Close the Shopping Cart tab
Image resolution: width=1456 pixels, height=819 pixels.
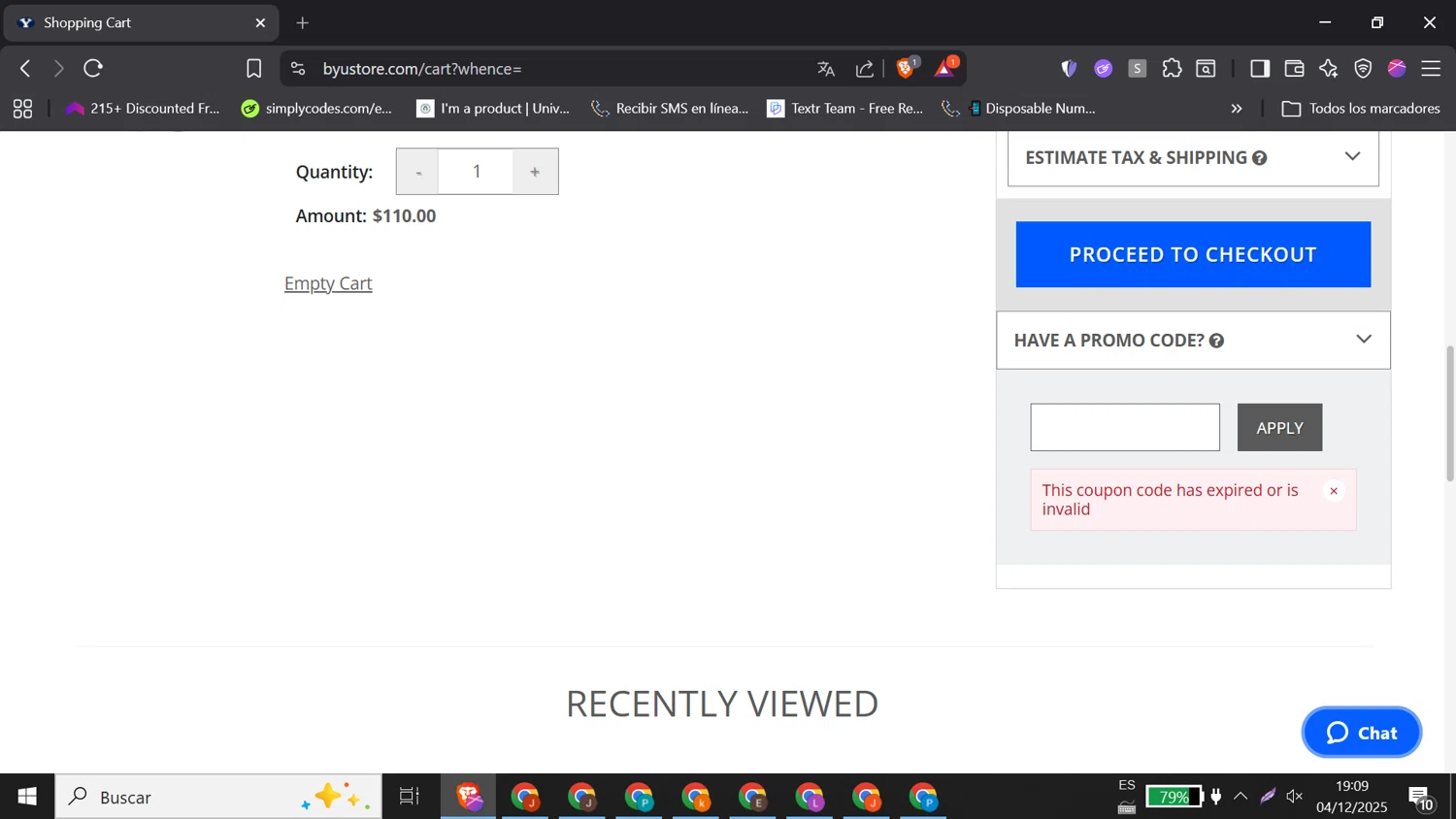(260, 22)
